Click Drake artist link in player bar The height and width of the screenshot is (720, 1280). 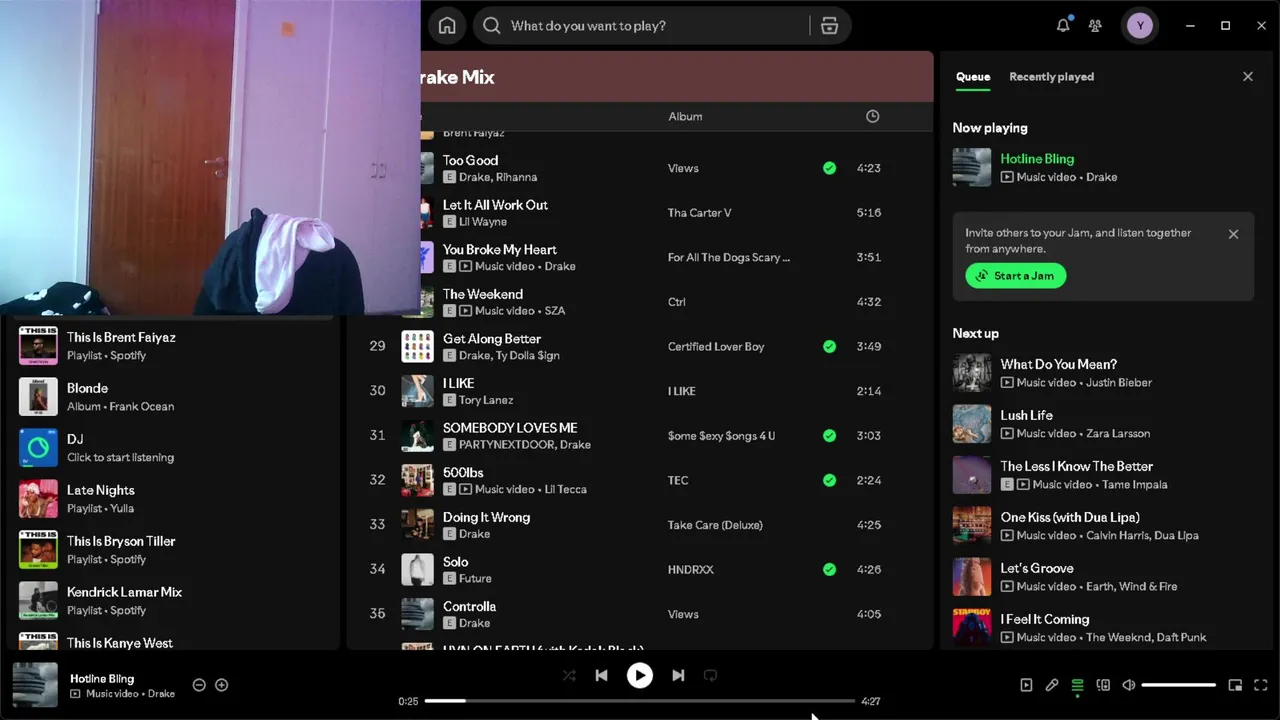point(161,693)
